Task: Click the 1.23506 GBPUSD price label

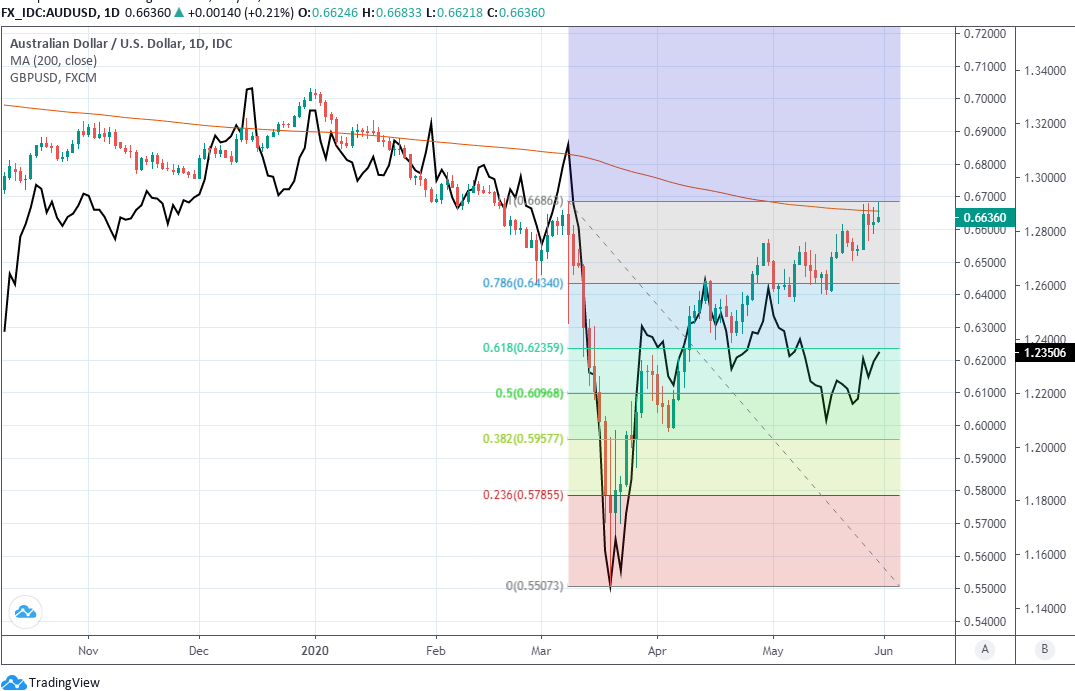Action: 1044,352
